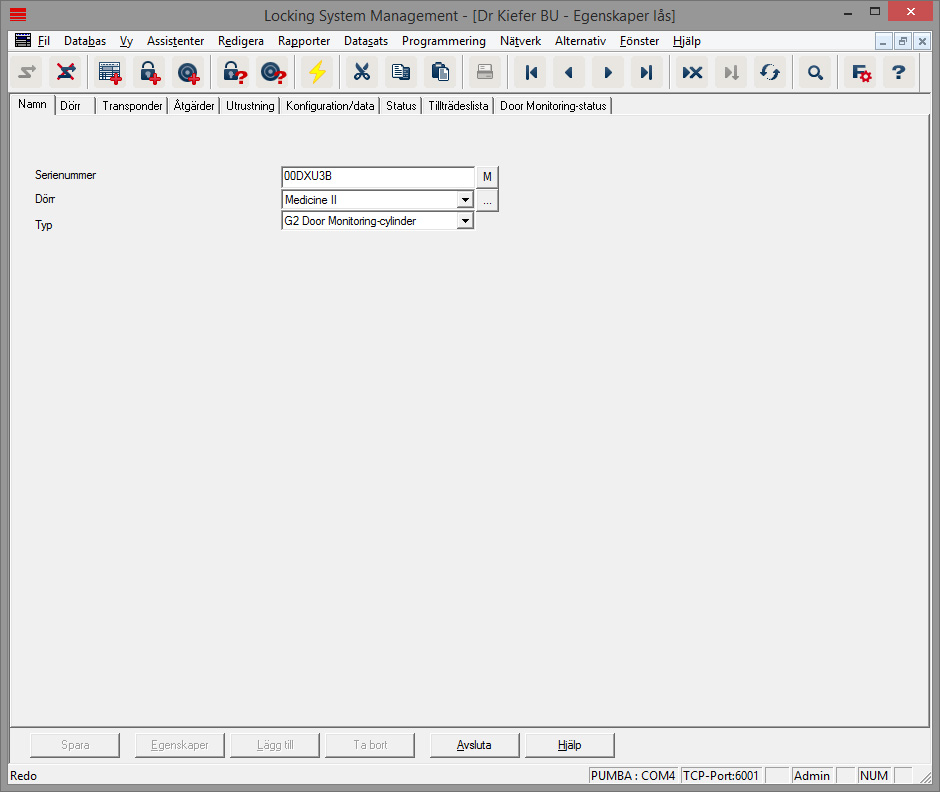Click the filter settings icon with gear
The image size is (940, 792).
click(859, 72)
